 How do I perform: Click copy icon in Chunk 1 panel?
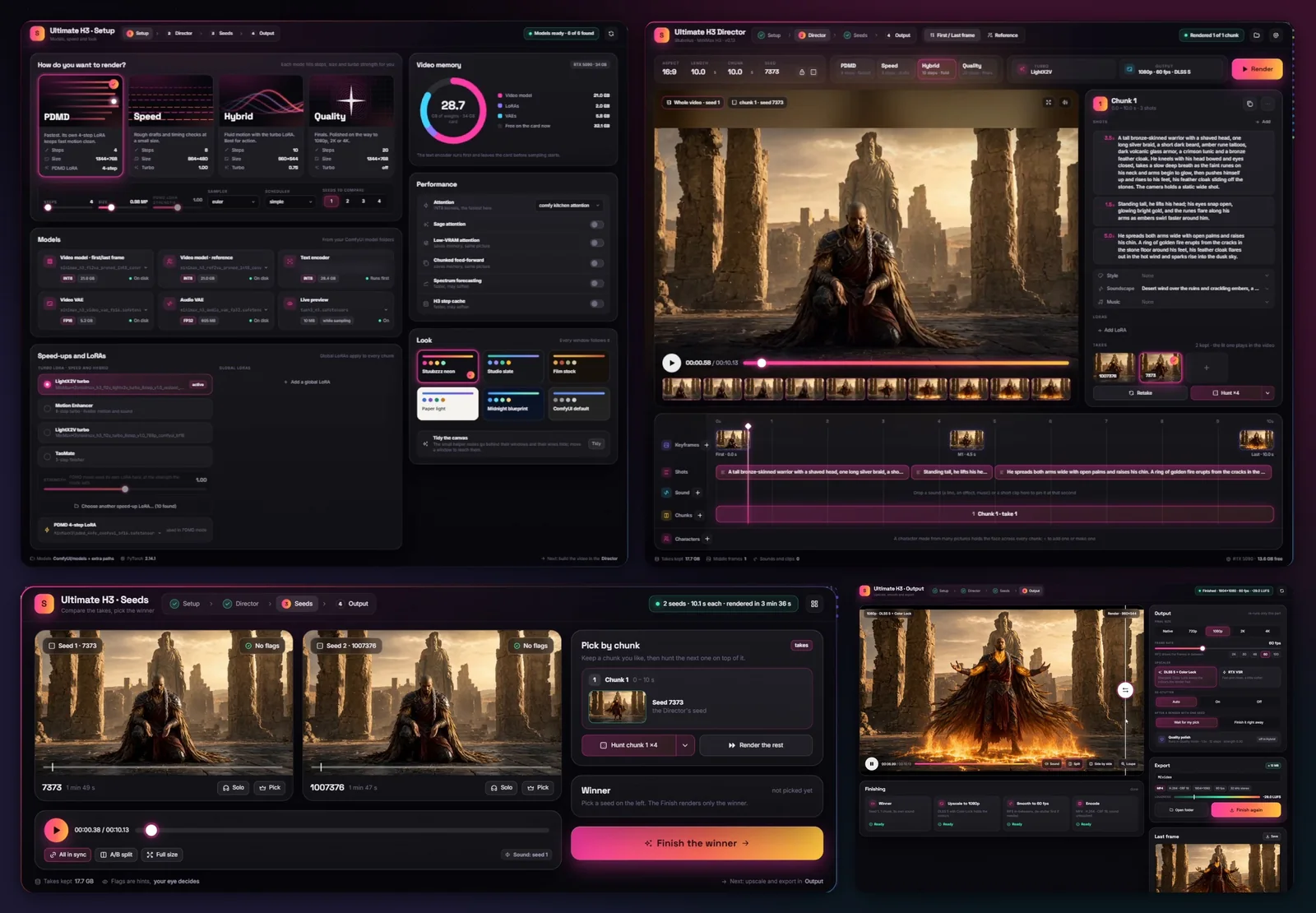click(1249, 104)
